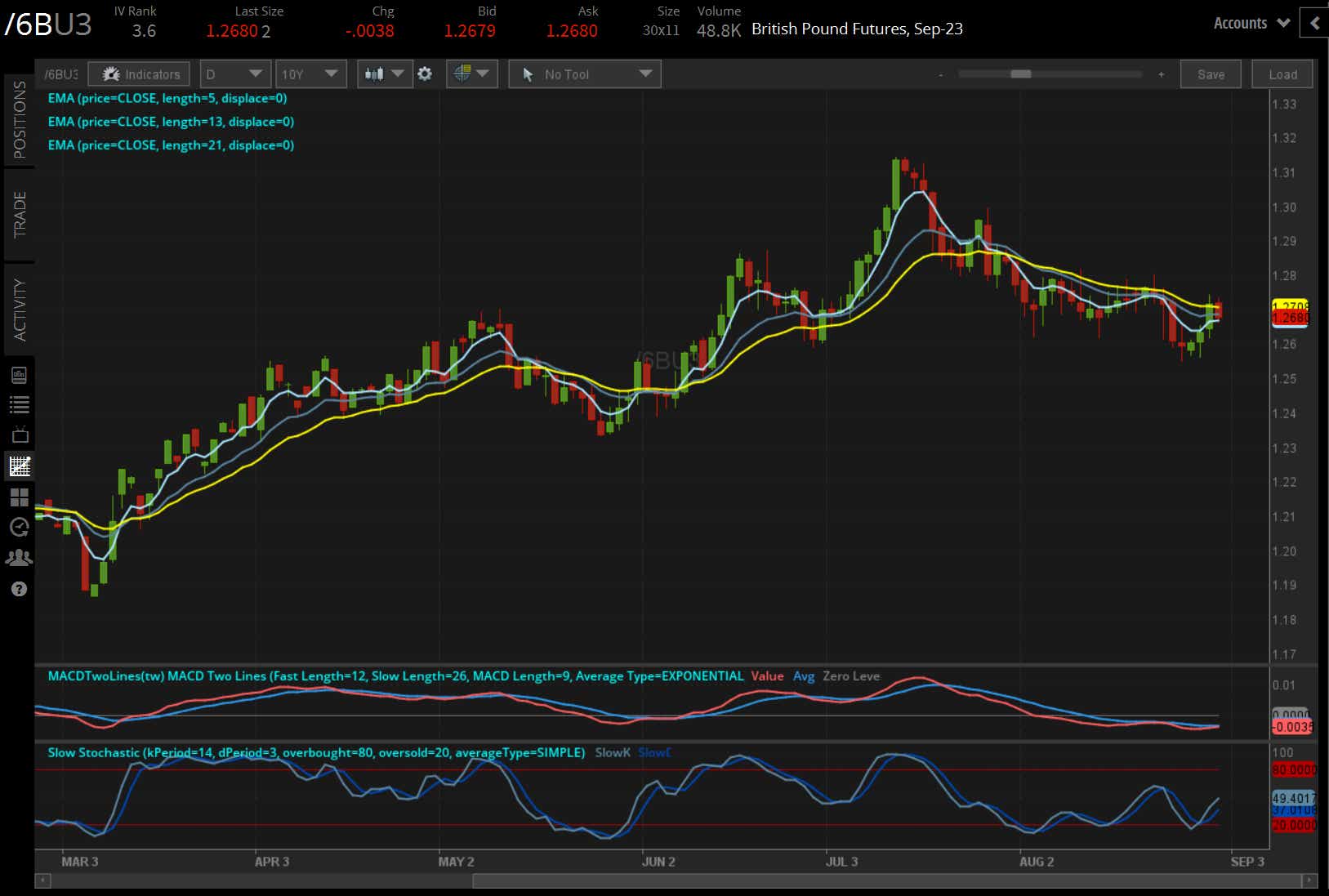
Task: Open the people community sidebar icon
Action: [19, 558]
